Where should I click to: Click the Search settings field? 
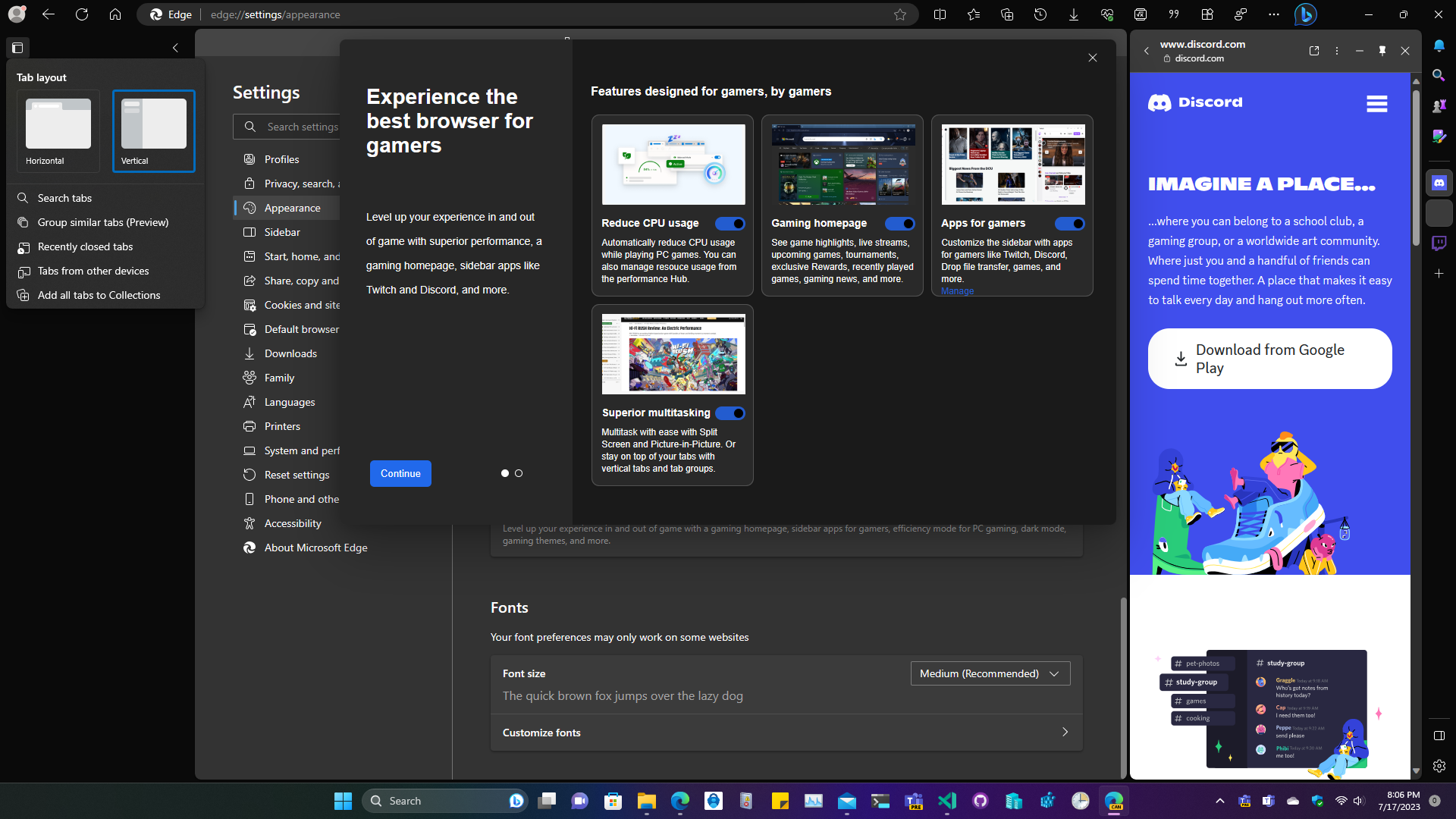[x=287, y=127]
